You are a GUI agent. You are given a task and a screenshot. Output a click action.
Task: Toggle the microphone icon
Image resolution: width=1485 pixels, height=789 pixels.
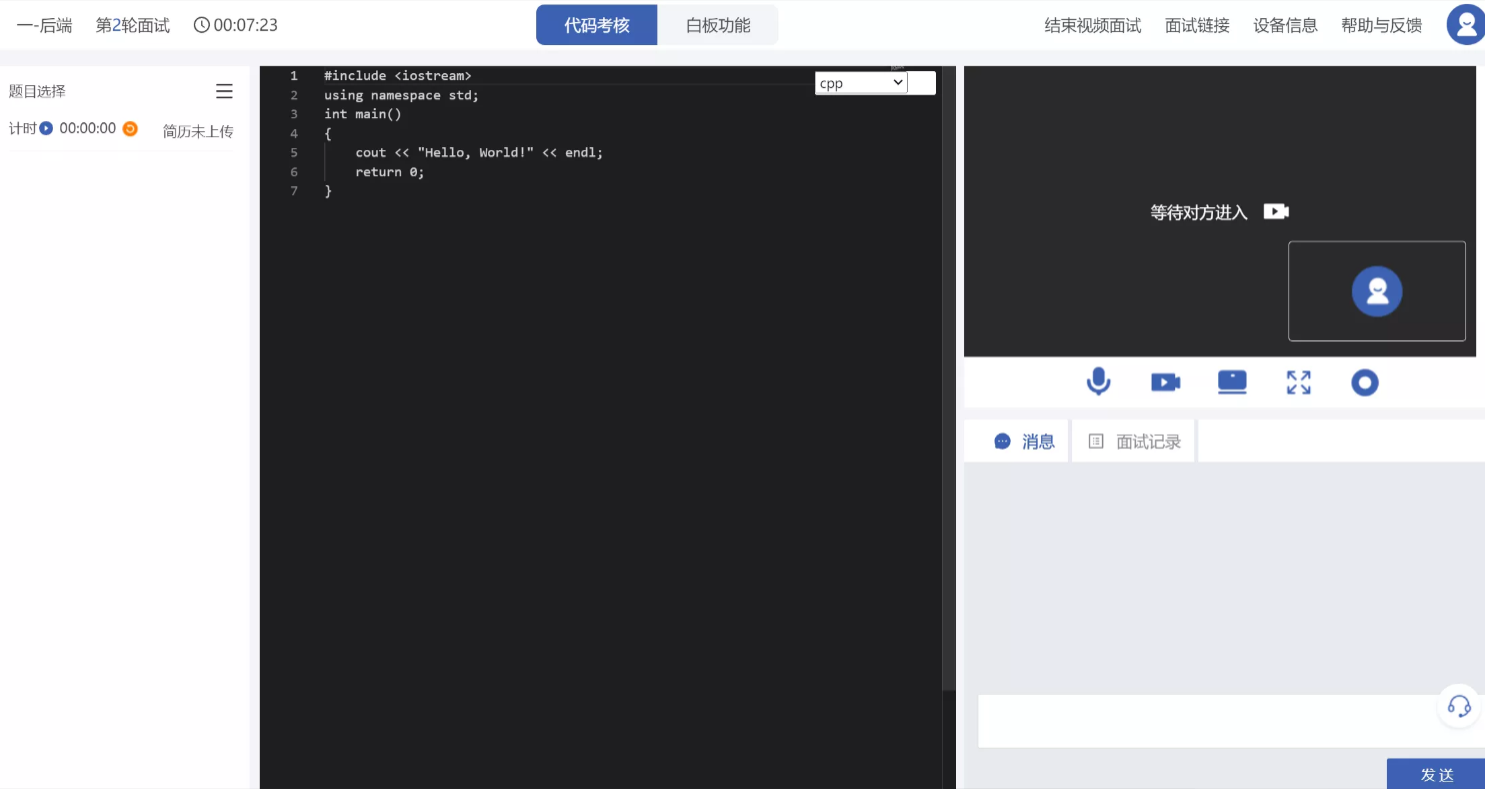click(1098, 382)
